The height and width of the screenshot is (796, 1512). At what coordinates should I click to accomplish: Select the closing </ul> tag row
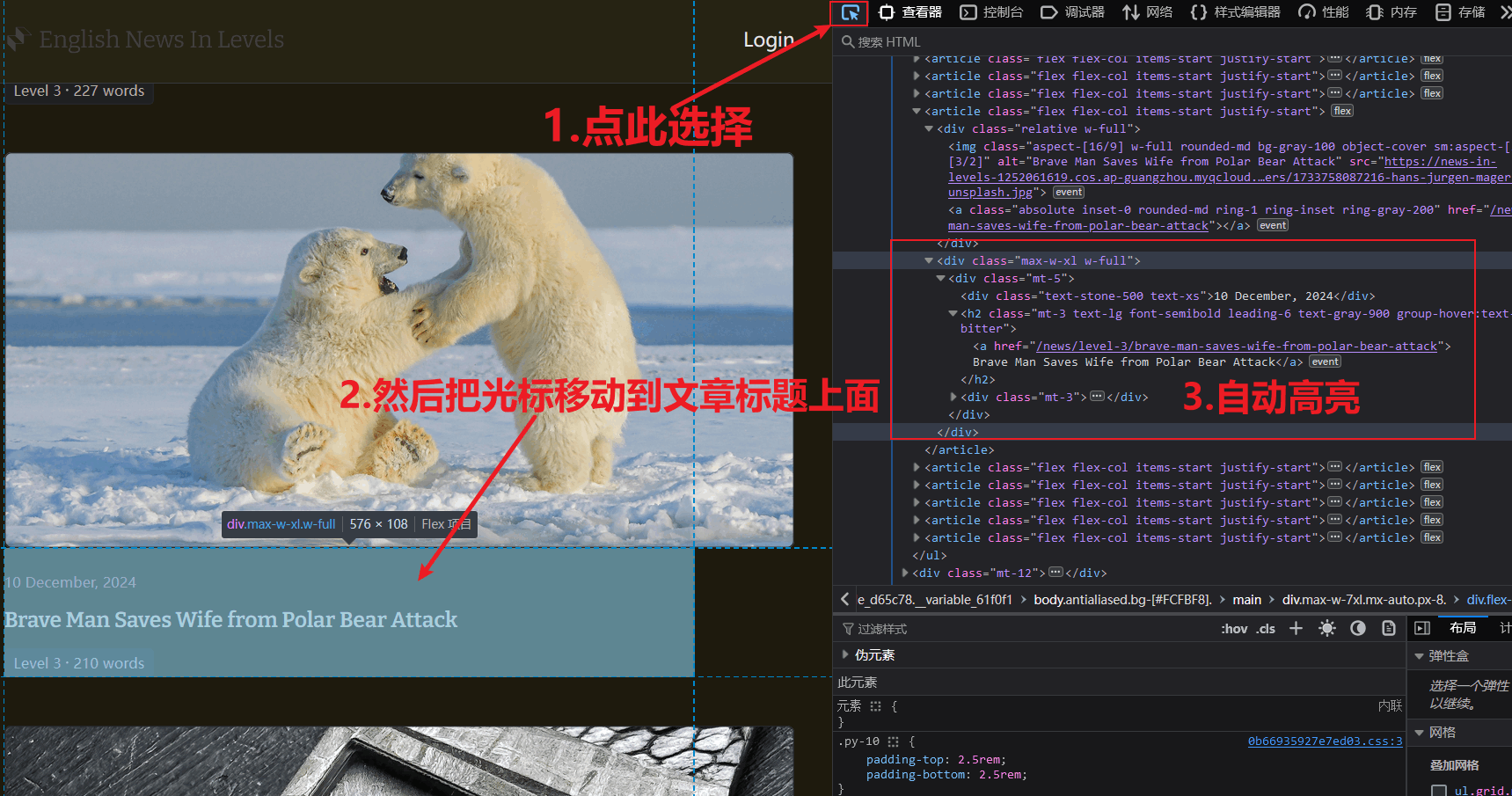click(930, 556)
